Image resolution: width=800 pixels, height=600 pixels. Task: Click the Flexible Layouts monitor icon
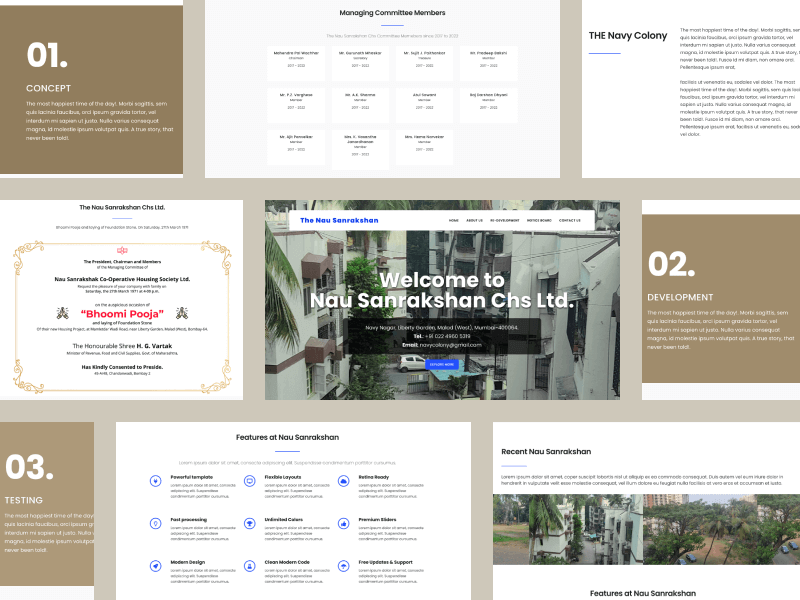click(x=250, y=480)
